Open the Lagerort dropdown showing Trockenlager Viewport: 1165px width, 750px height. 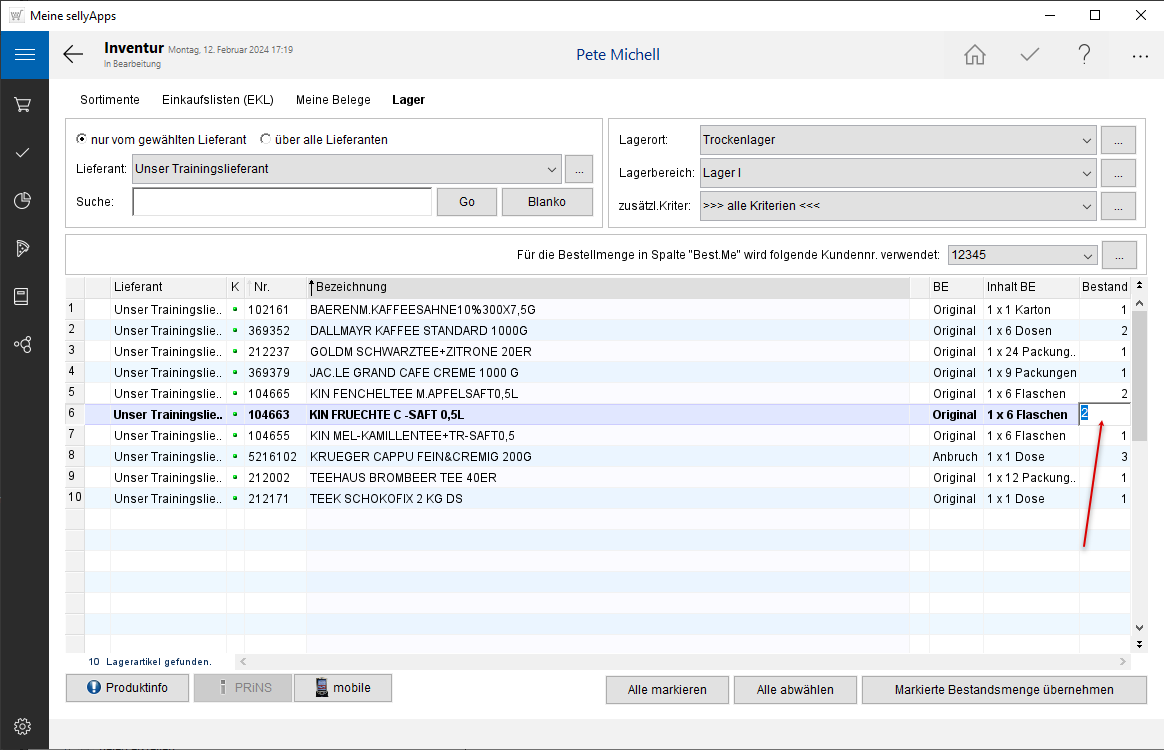[1087, 140]
